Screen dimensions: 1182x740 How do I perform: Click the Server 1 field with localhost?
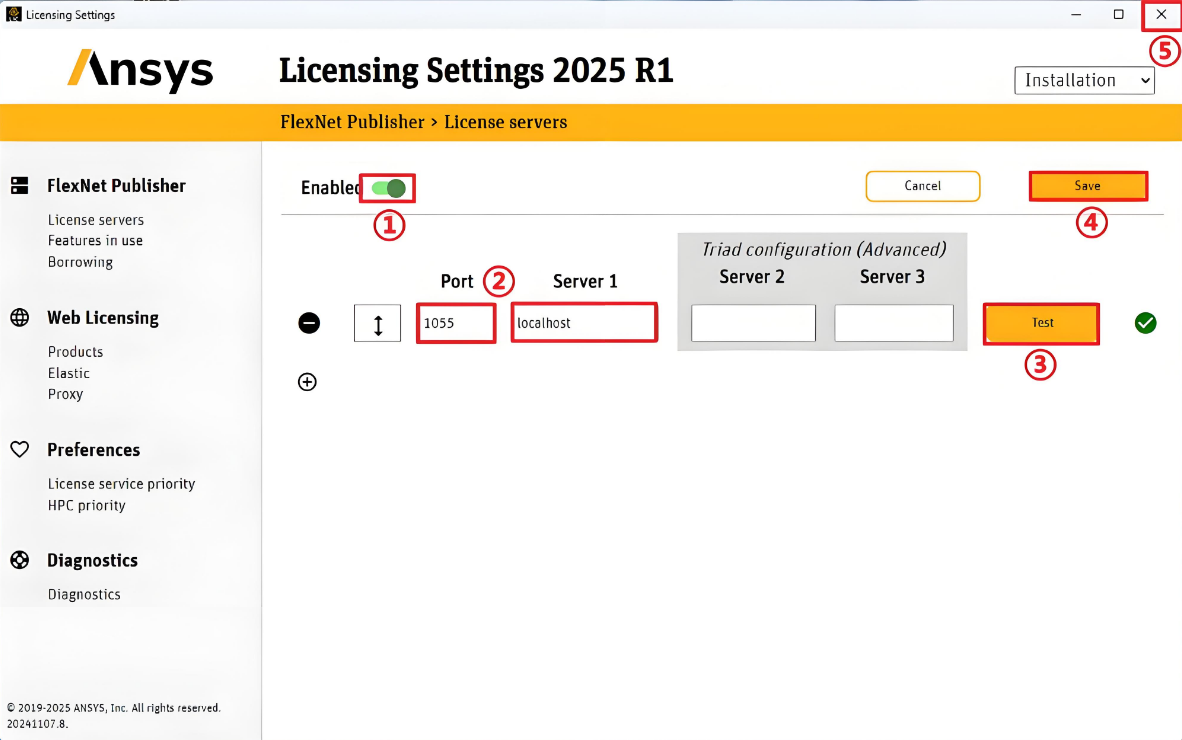tap(584, 323)
